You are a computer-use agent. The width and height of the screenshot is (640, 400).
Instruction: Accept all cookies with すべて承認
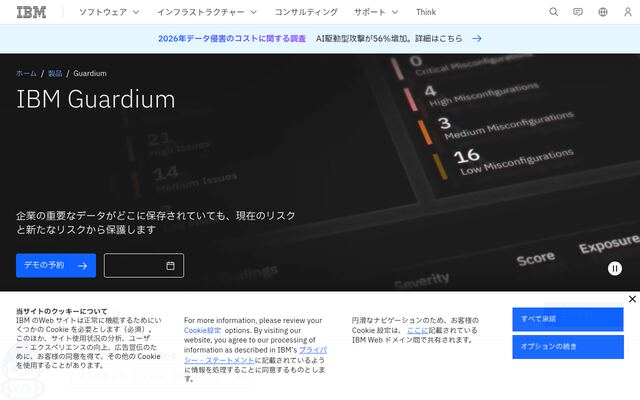568,319
